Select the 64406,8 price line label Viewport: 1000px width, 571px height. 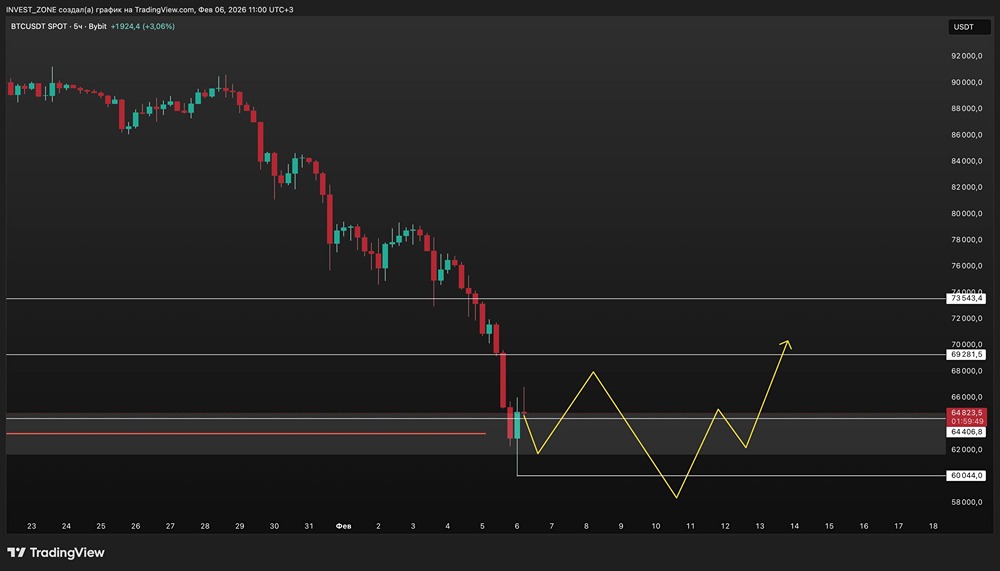[966, 432]
